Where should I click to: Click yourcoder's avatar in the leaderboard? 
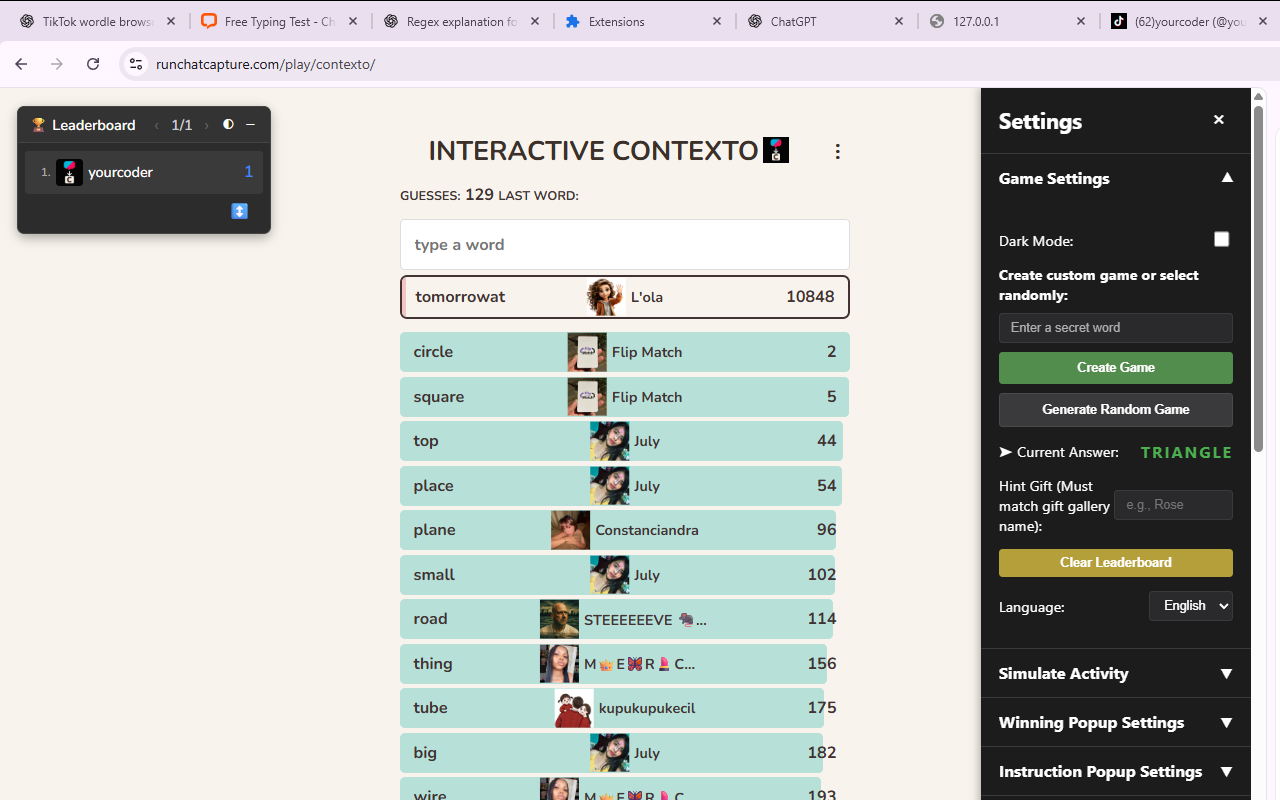click(x=69, y=172)
